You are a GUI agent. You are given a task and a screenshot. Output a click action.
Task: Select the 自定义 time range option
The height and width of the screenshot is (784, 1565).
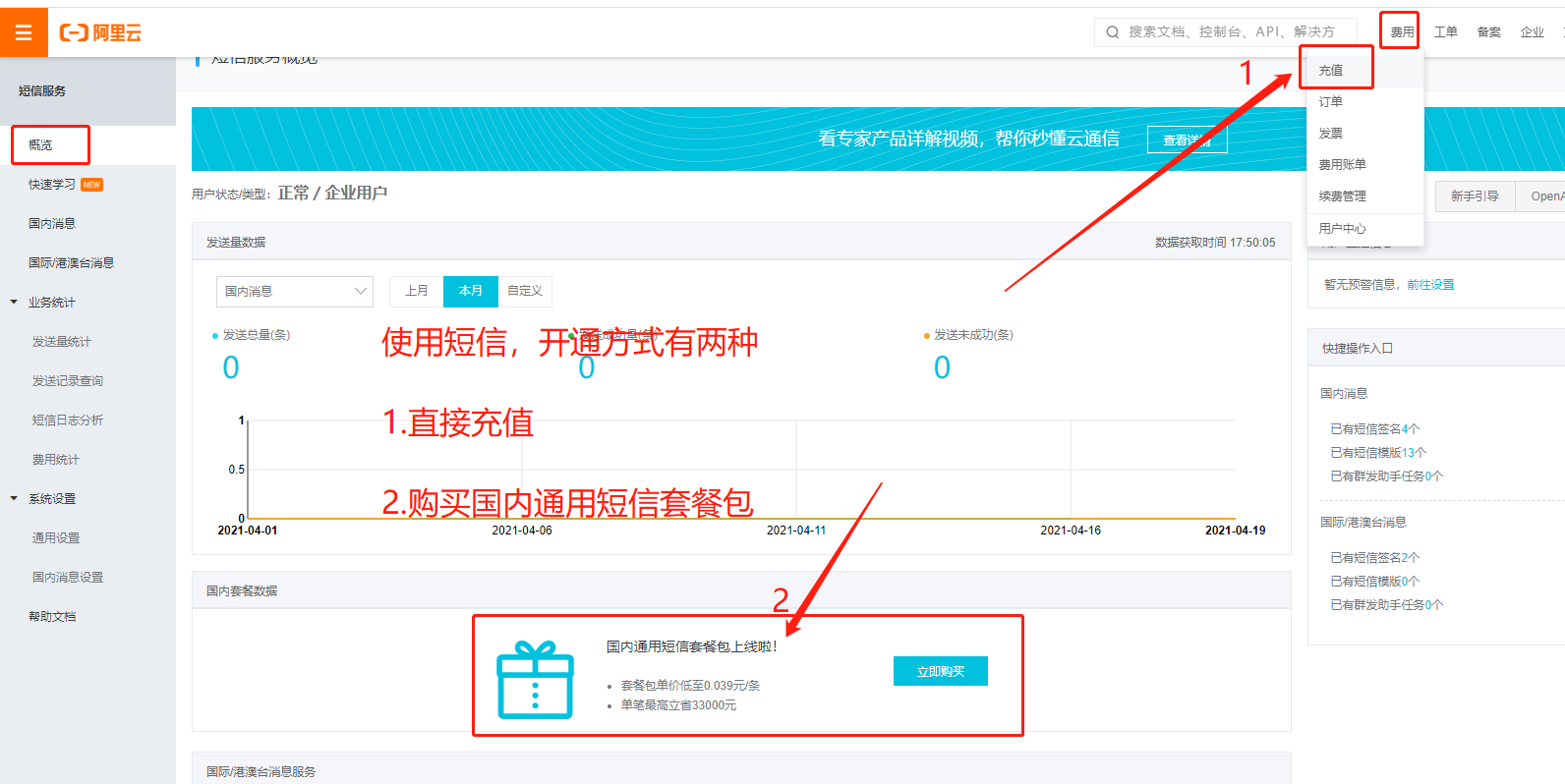point(525,291)
